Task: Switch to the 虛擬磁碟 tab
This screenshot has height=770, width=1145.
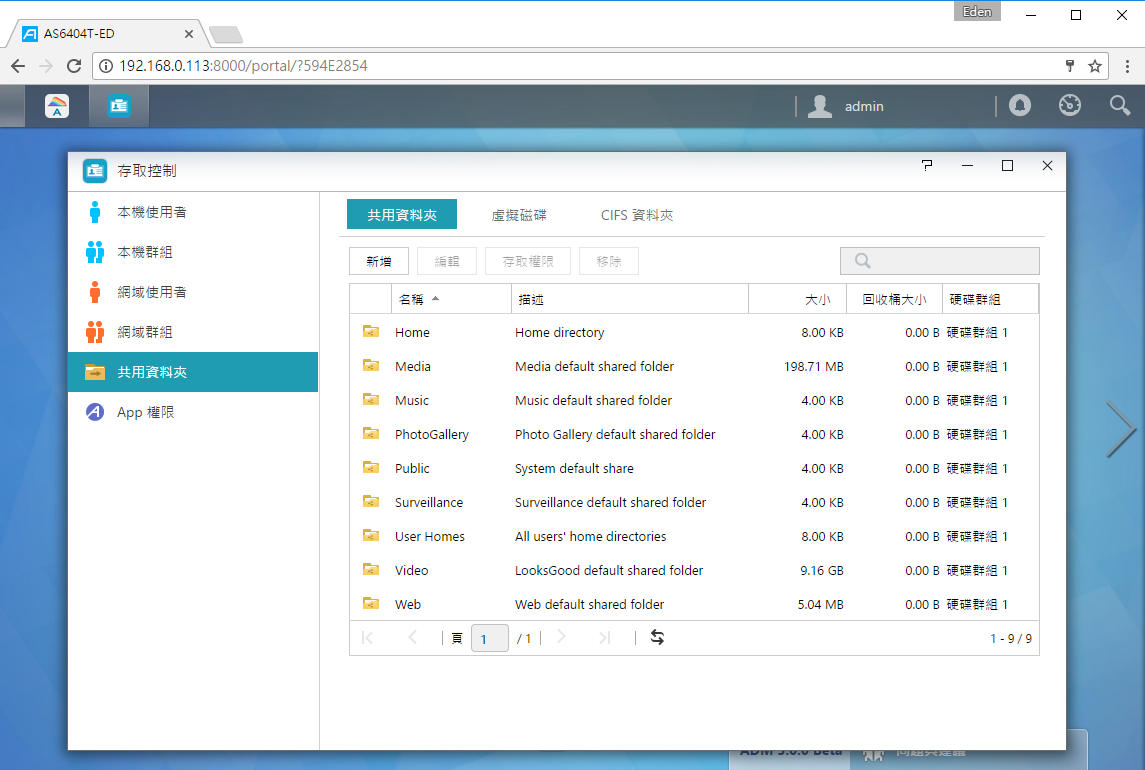Action: [519, 215]
